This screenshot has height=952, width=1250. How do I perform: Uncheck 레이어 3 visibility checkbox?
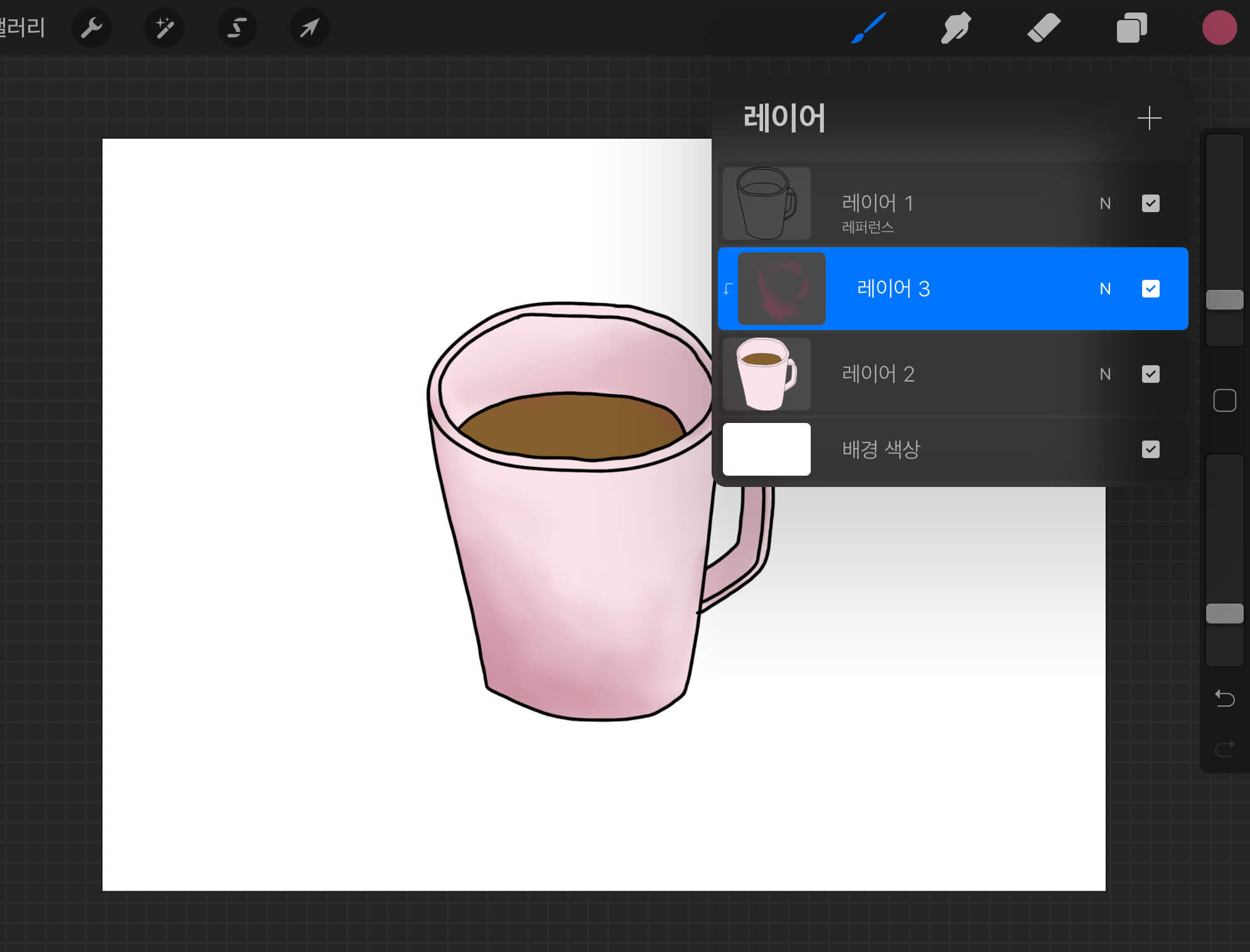coord(1150,289)
